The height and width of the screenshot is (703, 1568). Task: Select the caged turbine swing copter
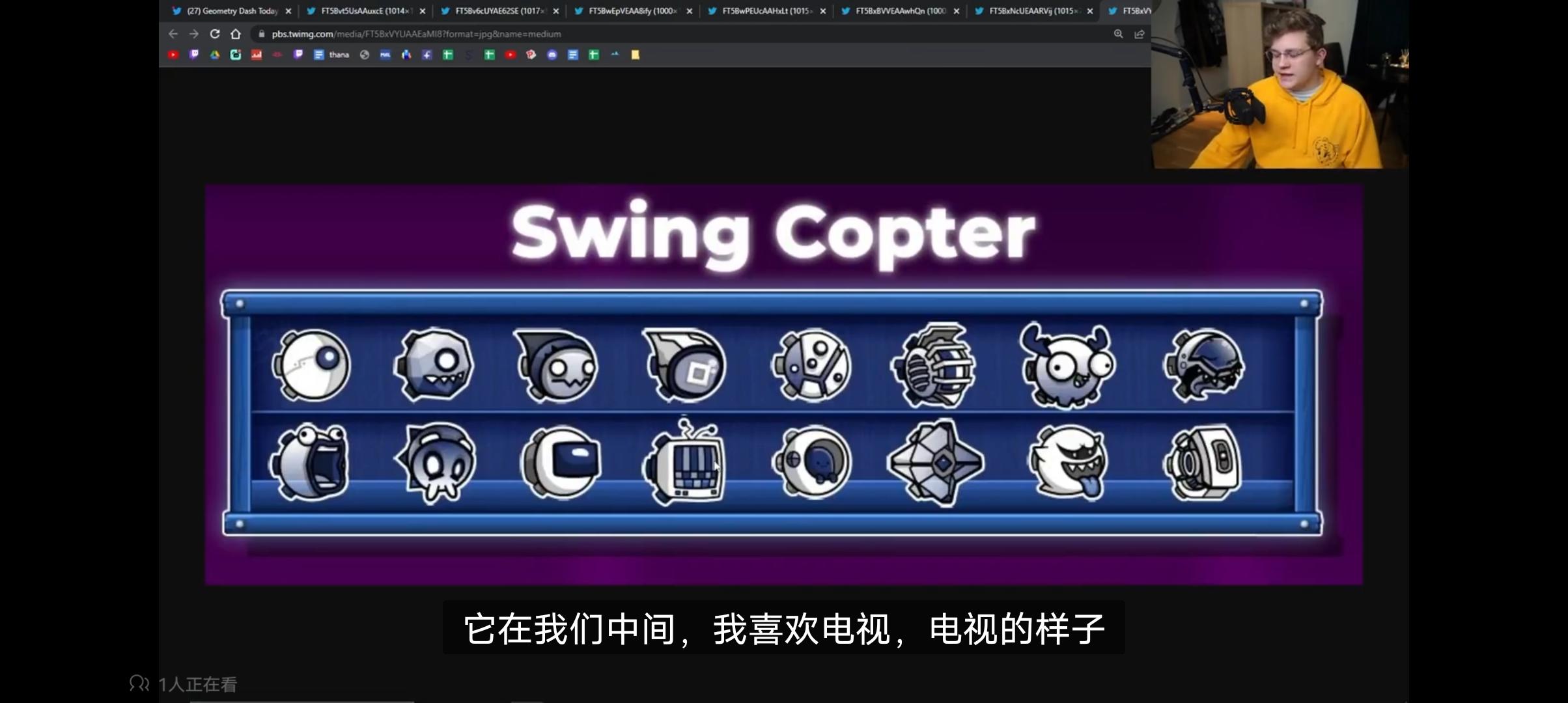(x=934, y=365)
